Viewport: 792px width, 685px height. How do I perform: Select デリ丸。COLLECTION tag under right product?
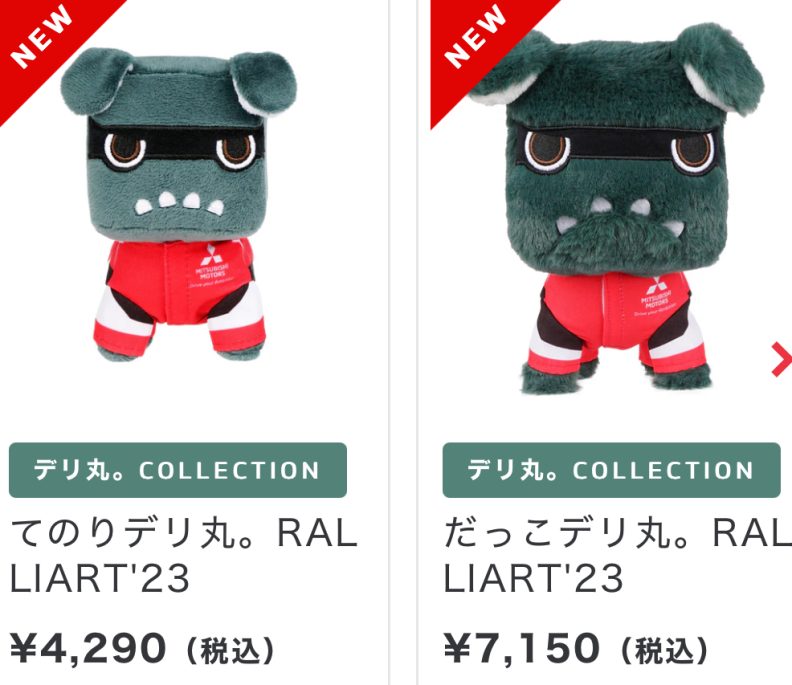point(612,470)
